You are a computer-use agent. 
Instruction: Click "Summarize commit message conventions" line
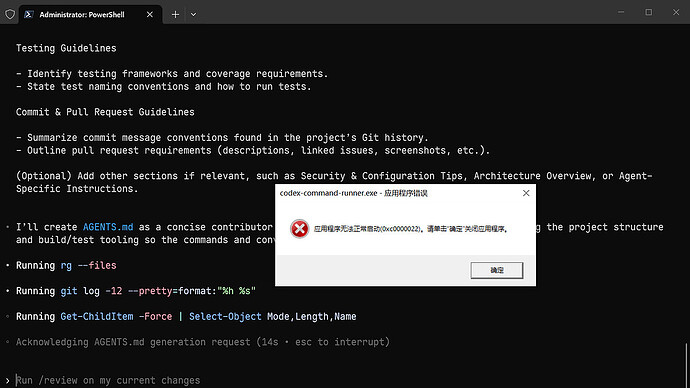click(222, 137)
